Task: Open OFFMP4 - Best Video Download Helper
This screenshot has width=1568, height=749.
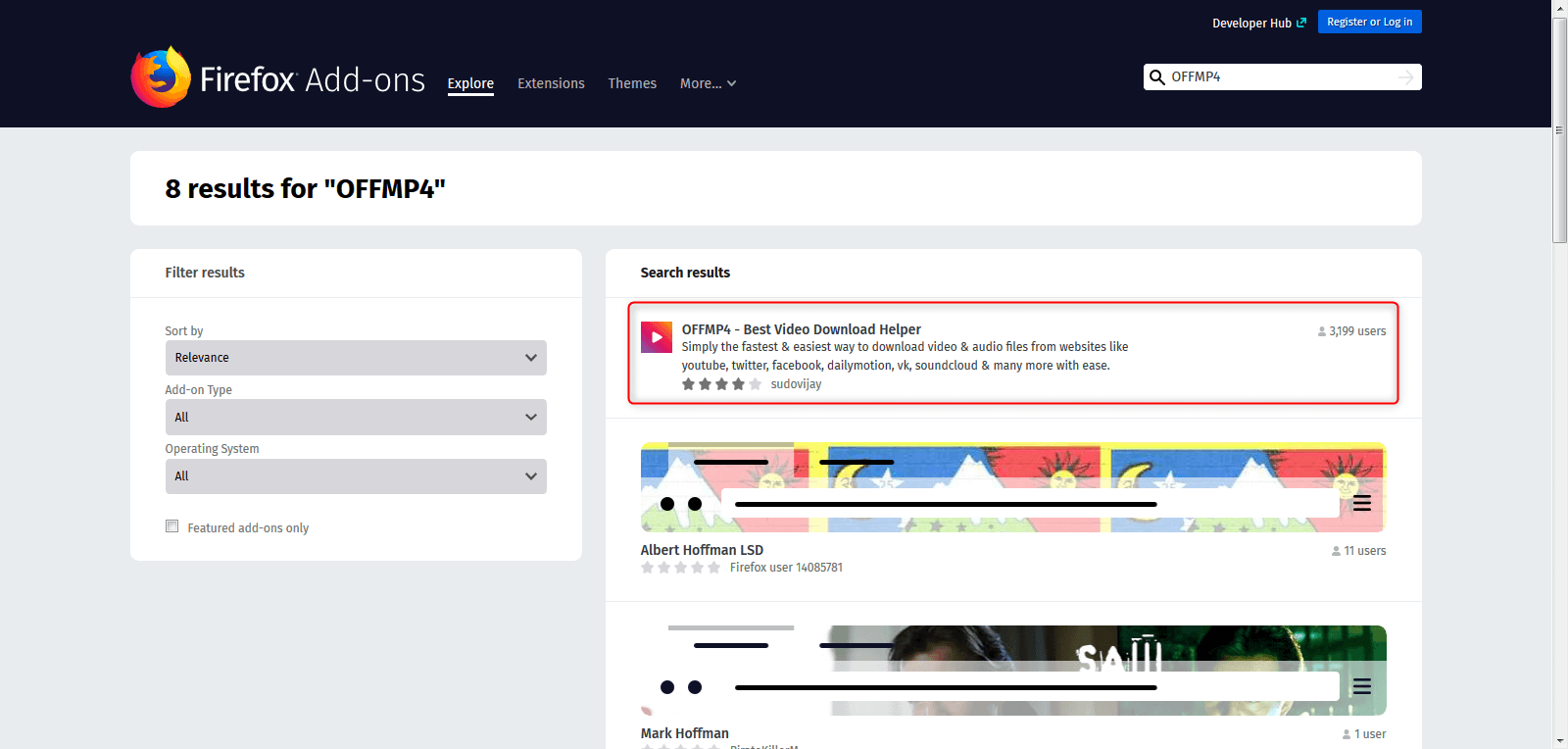Action: [x=801, y=329]
